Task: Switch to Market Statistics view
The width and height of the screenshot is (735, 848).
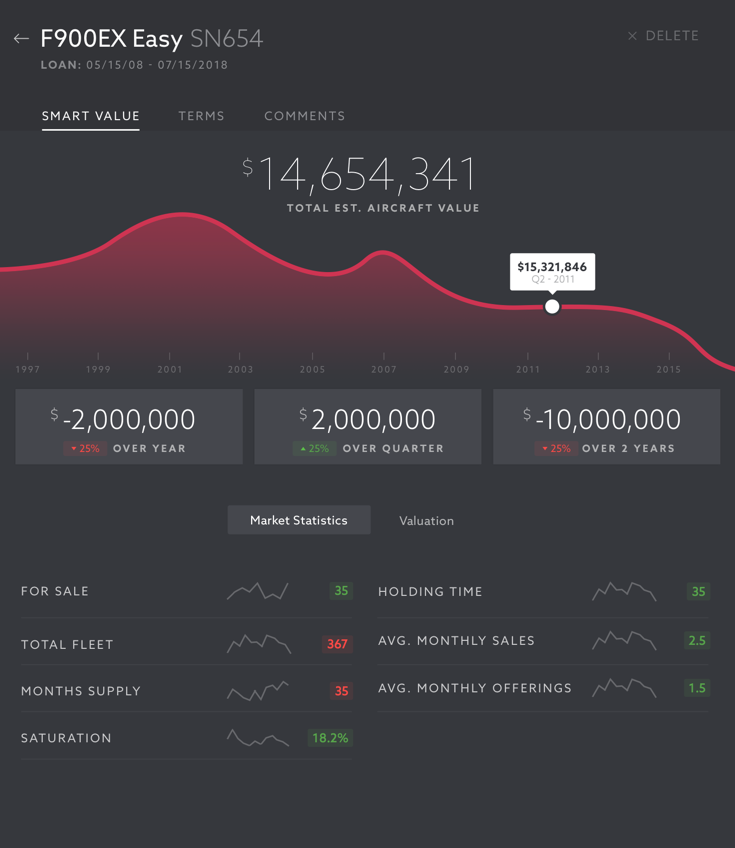Action: point(299,520)
